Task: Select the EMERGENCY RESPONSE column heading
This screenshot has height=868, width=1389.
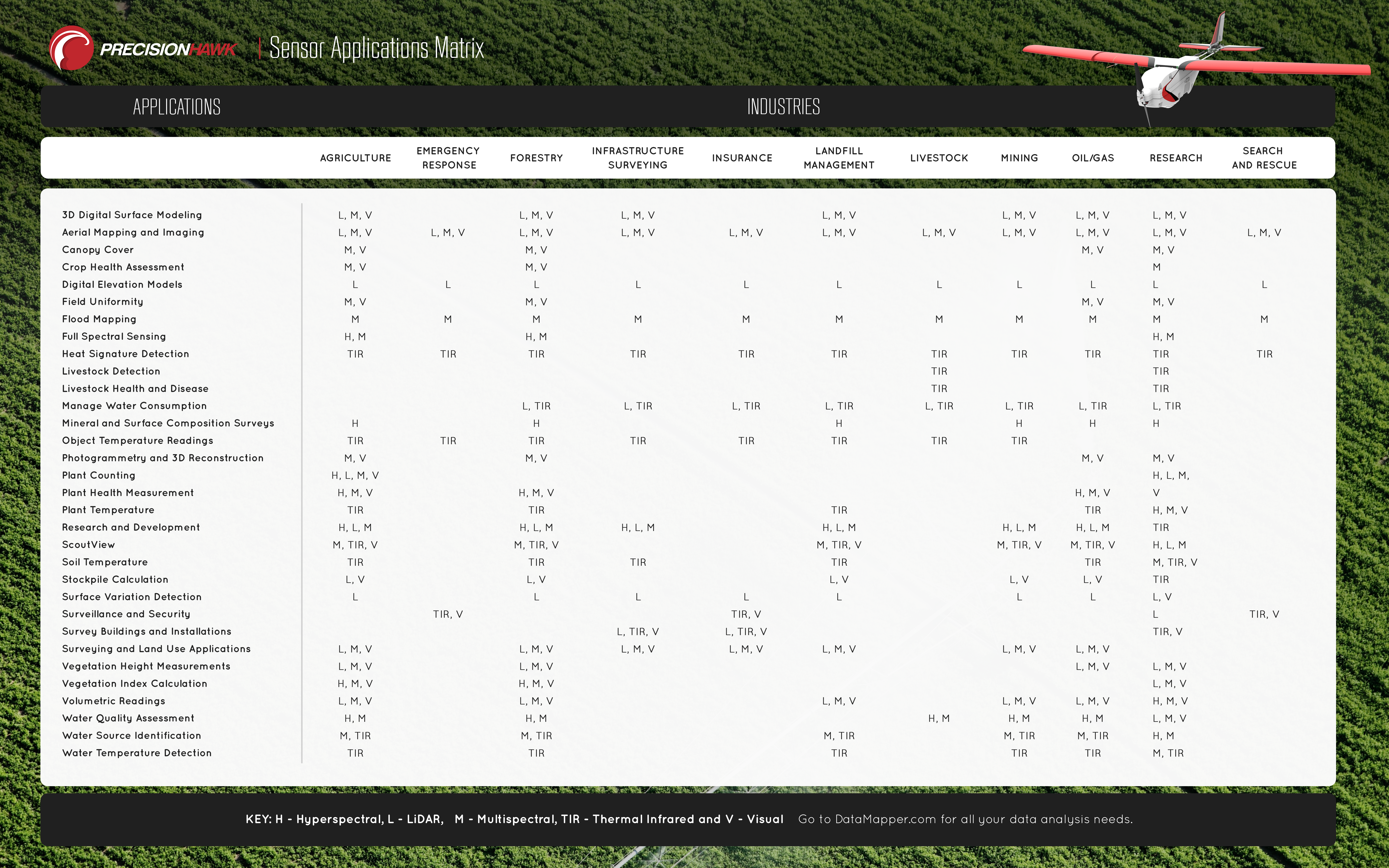Action: tap(448, 158)
